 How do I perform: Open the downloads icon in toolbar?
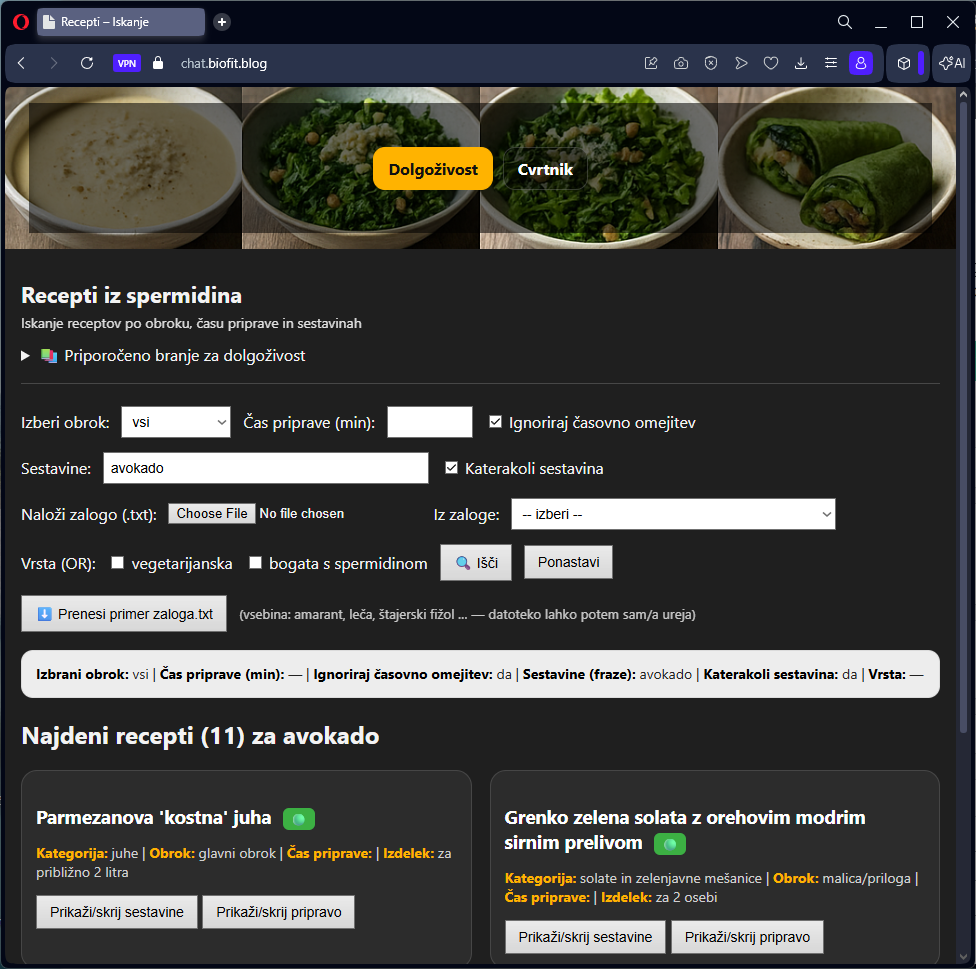[x=801, y=63]
